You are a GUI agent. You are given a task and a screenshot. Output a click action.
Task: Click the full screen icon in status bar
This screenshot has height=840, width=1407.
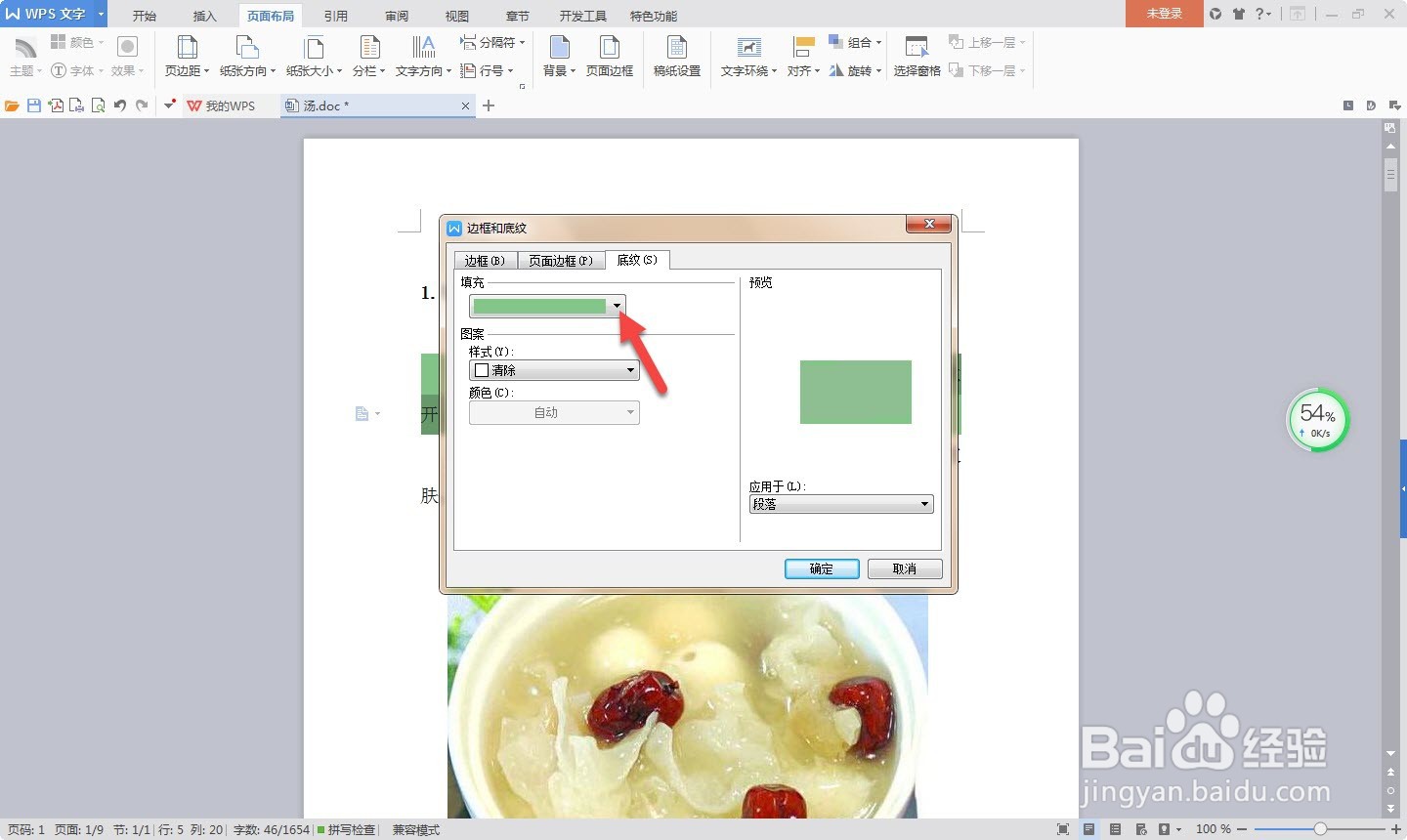click(x=1063, y=829)
